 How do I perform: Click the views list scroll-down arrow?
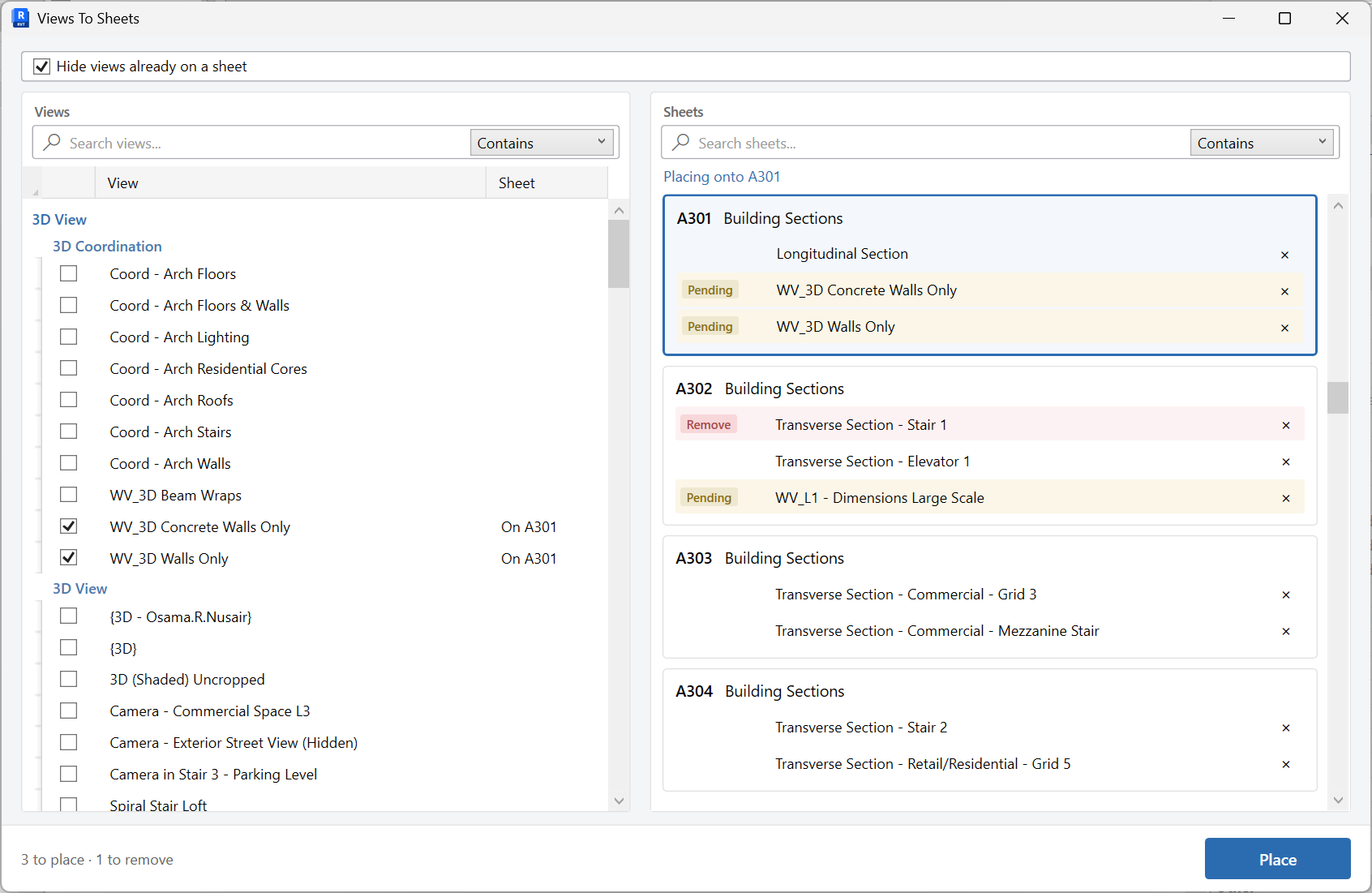tap(619, 801)
